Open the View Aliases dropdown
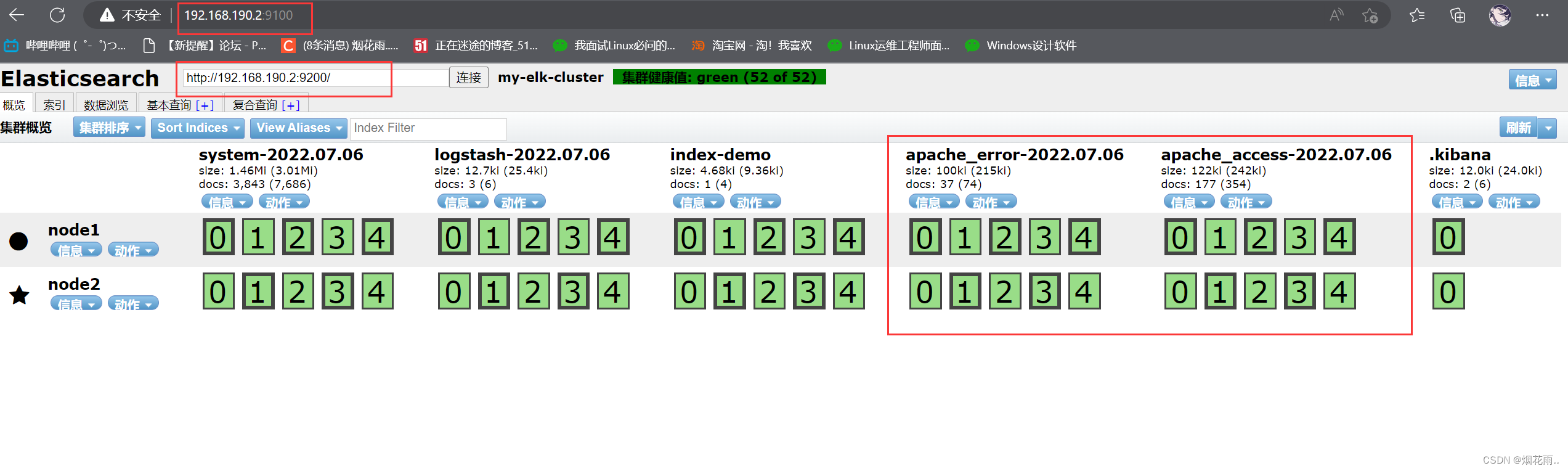1568x471 pixels. 299,128
